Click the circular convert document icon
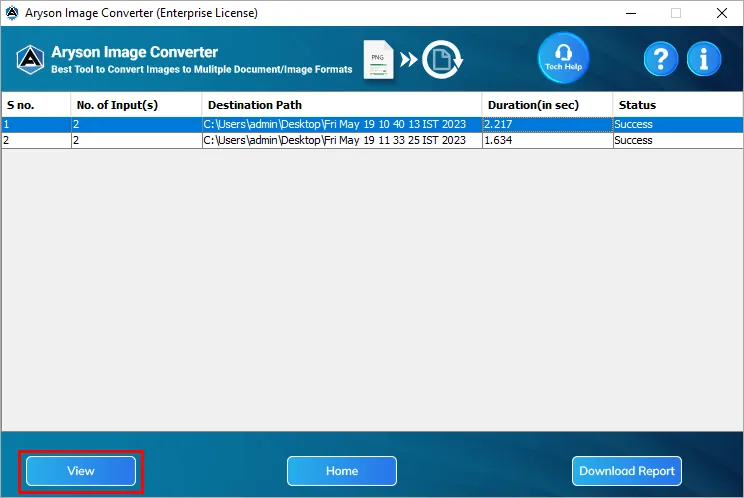The image size is (744, 498). coord(442,60)
